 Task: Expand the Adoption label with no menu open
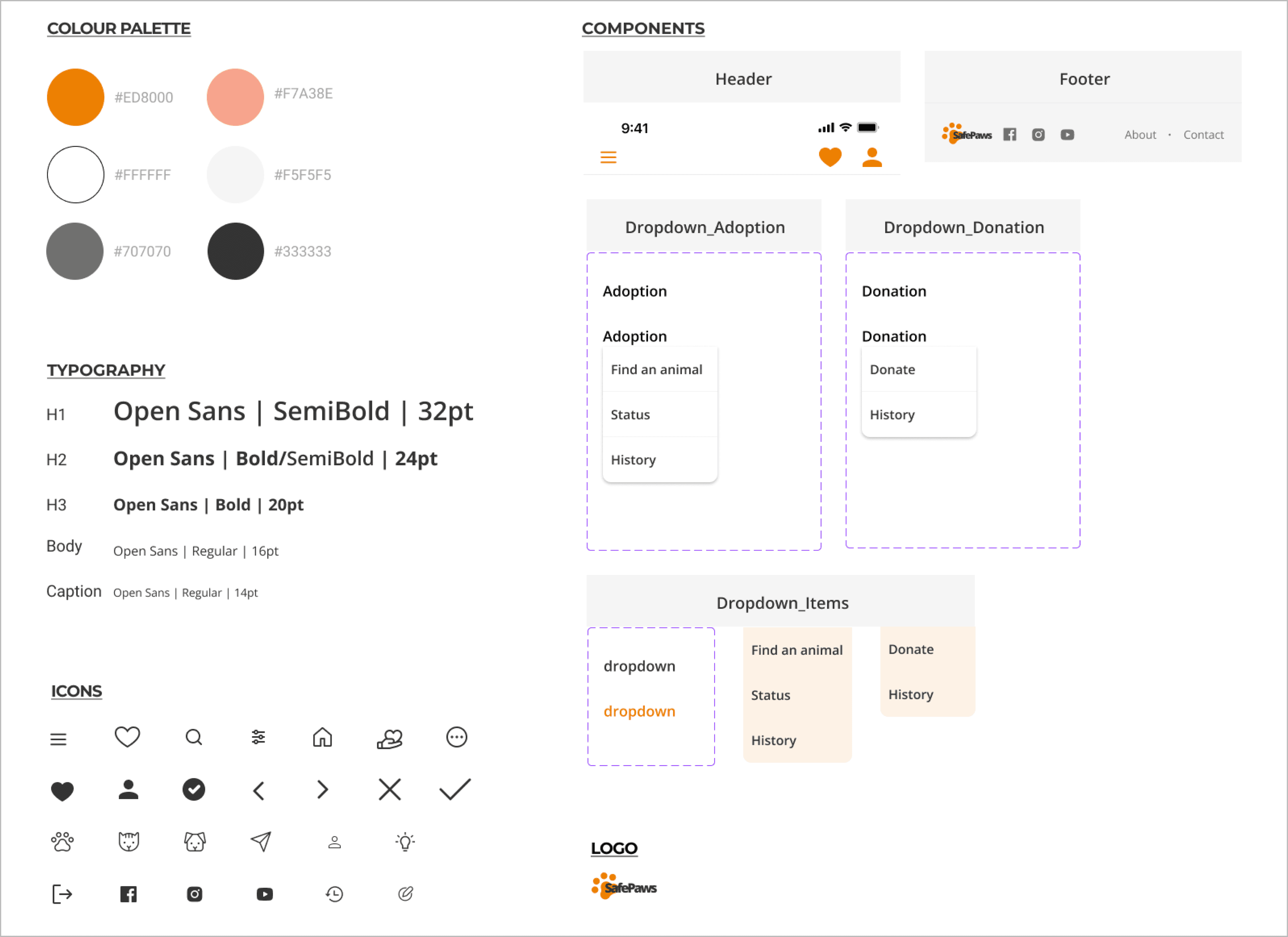coord(635,291)
